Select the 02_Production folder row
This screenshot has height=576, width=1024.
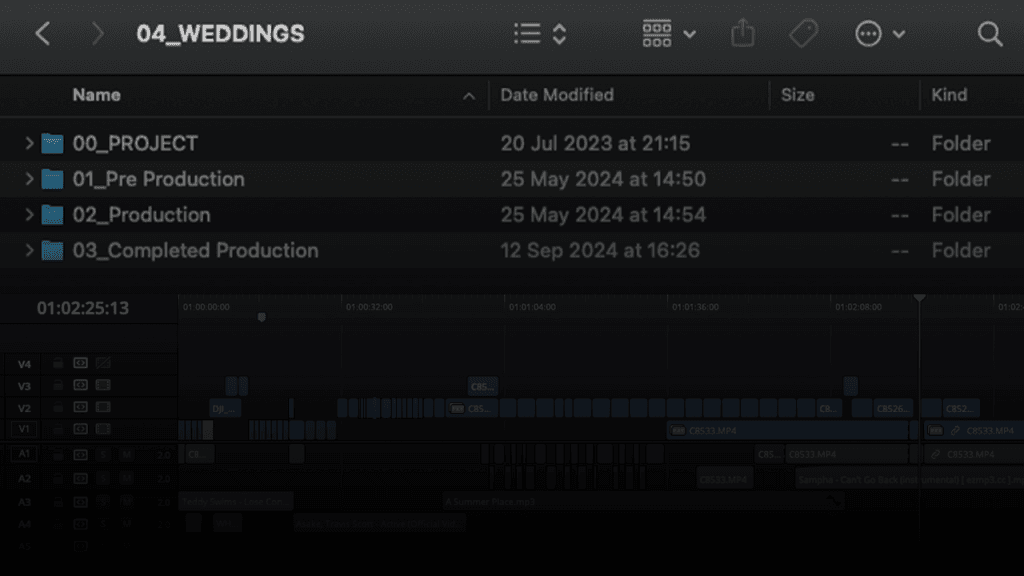[x=512, y=215]
